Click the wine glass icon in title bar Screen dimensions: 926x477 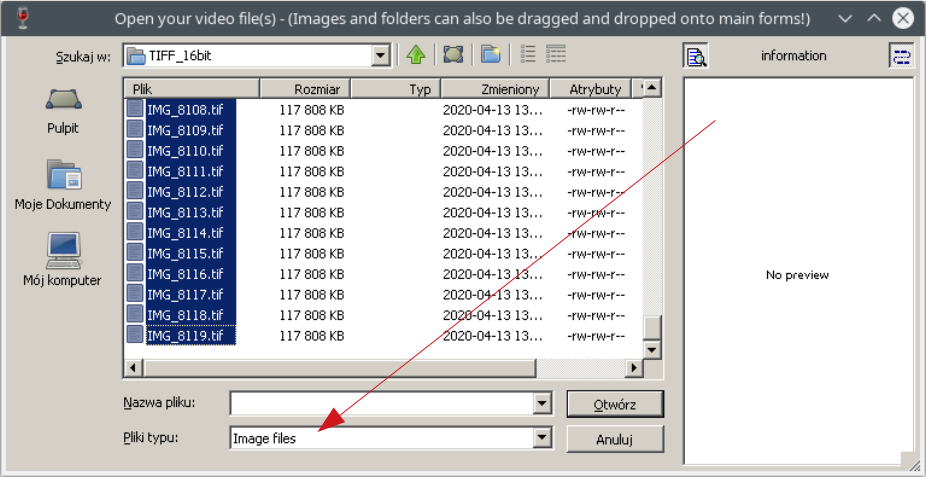[24, 18]
